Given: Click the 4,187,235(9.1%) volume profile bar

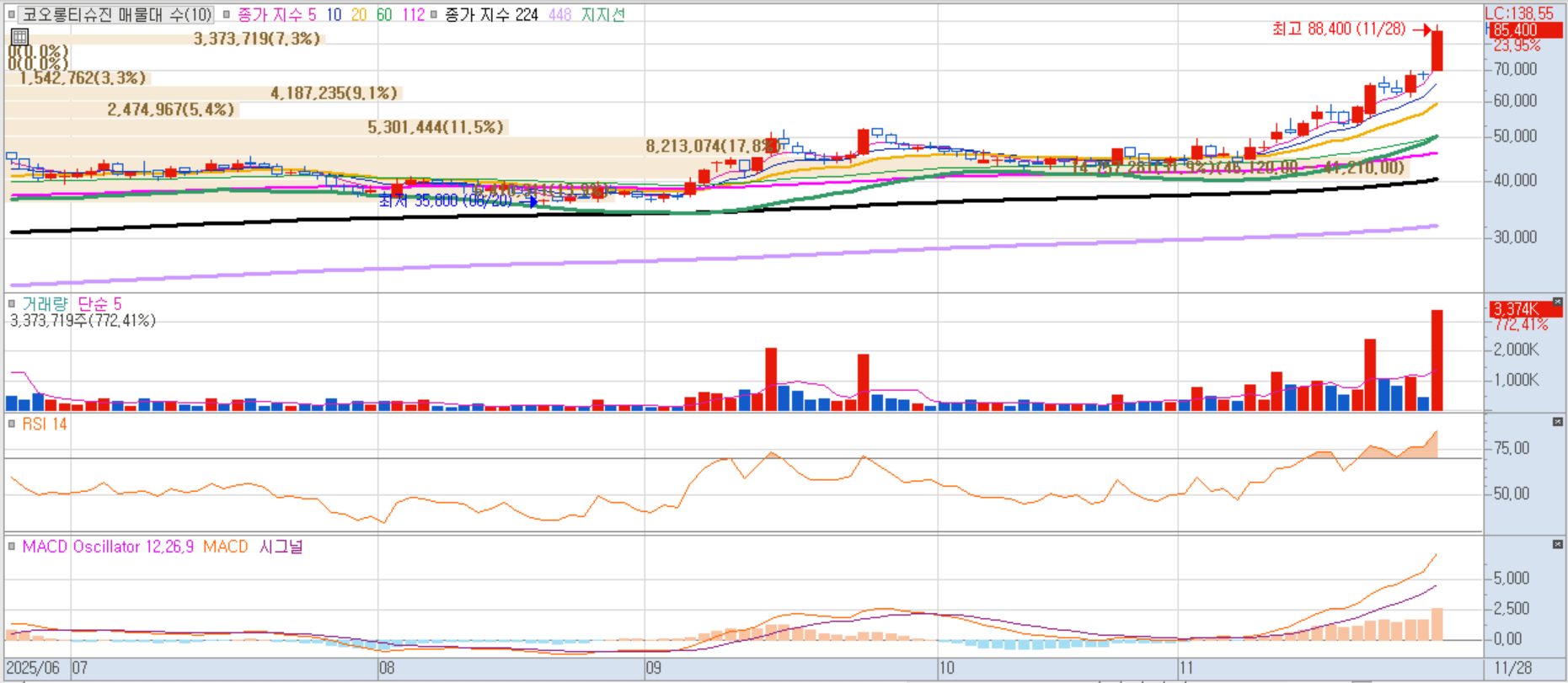Looking at the screenshot, I should point(203,93).
